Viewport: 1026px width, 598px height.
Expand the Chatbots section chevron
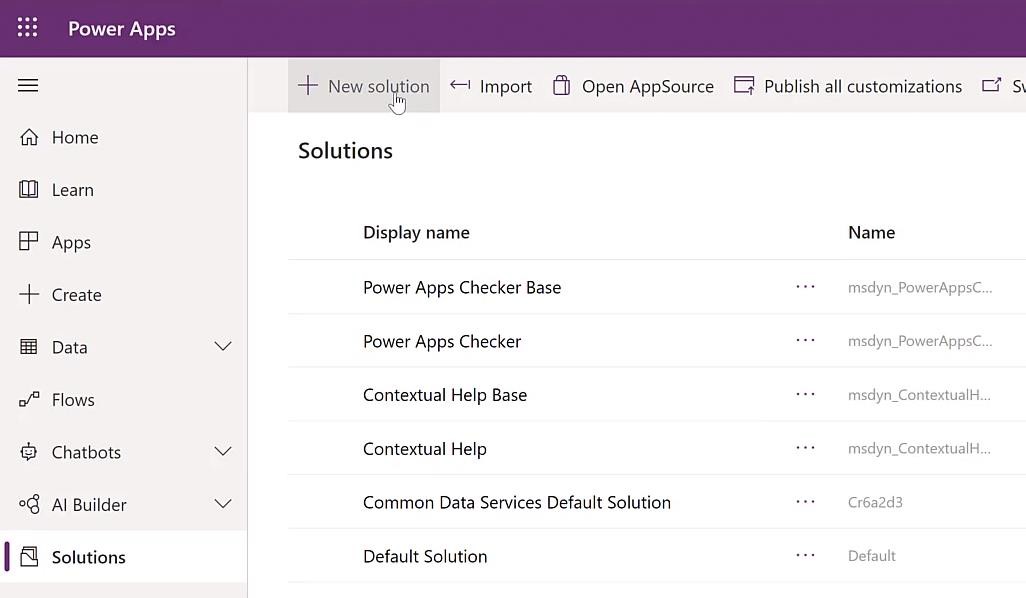[223, 451]
